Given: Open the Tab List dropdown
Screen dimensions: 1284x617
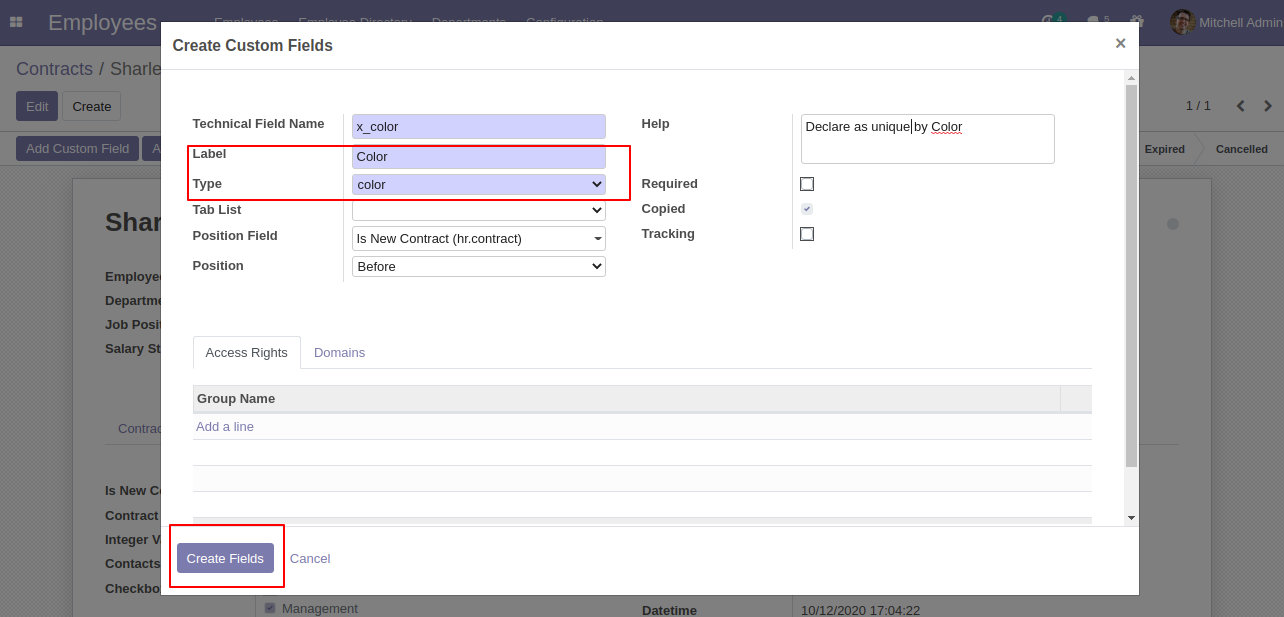Looking at the screenshot, I should tap(478, 211).
